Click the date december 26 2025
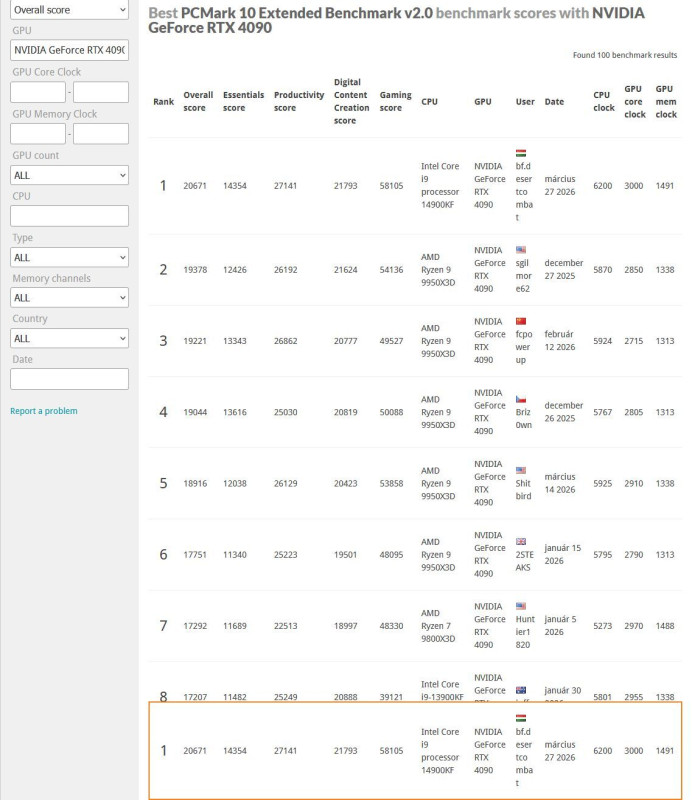The width and height of the screenshot is (692, 800). point(564,412)
